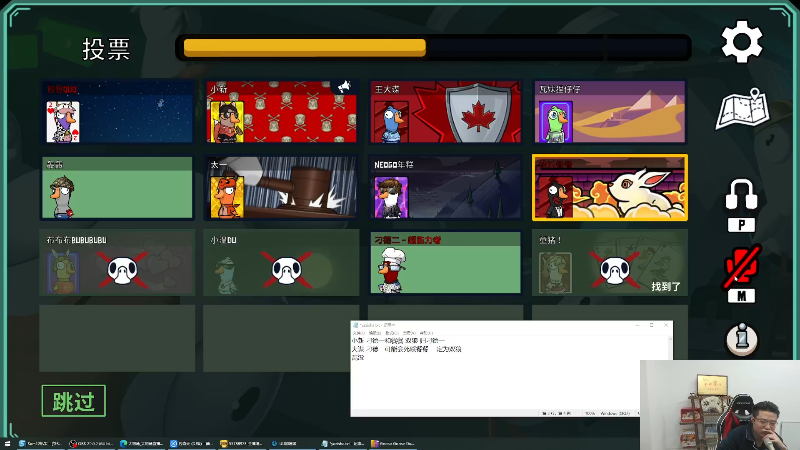Image resolution: width=800 pixels, height=450 pixels.
Task: Vote for 太一 on the gavel card
Action: [282, 188]
